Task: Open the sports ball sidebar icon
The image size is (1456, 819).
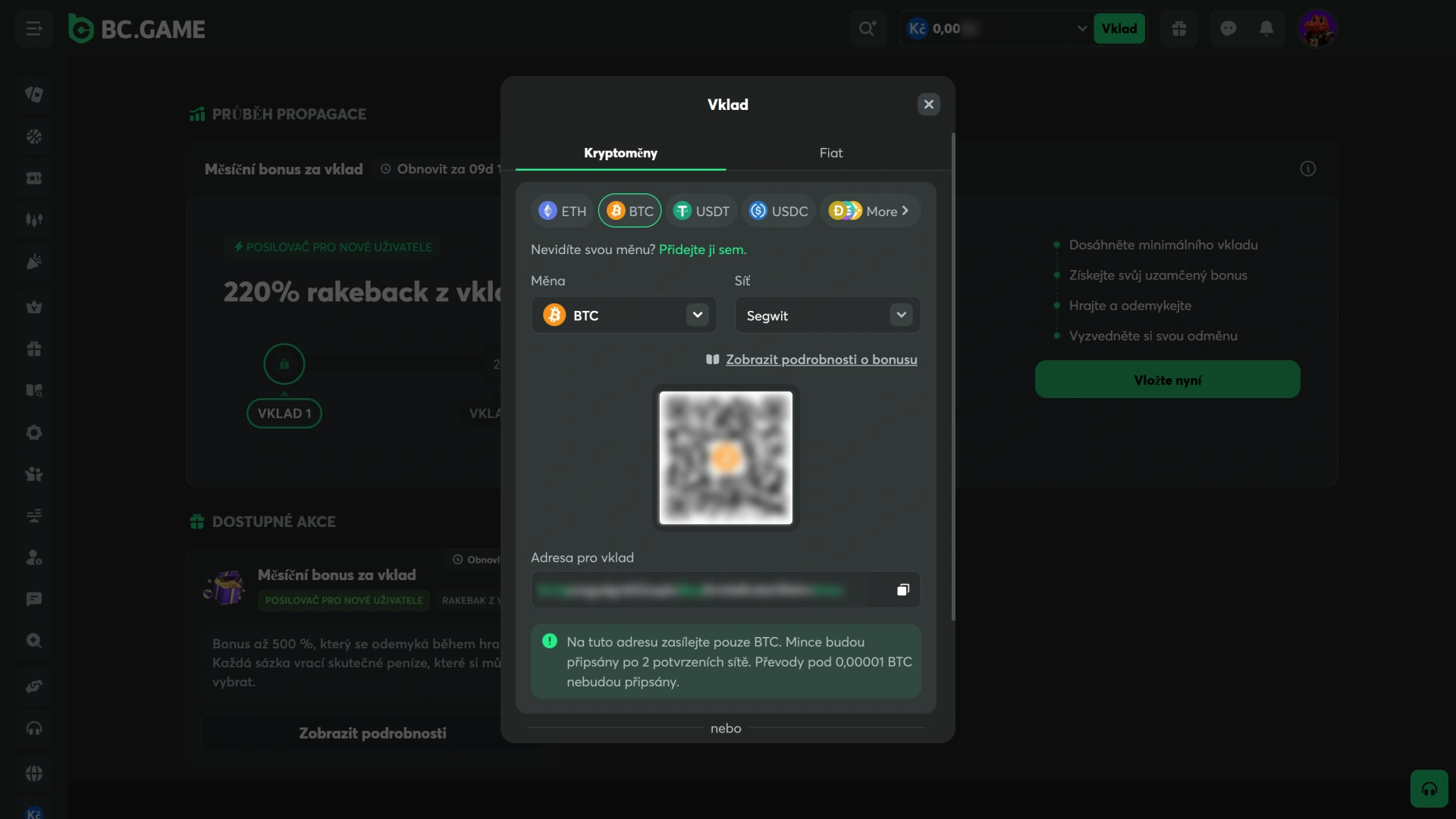Action: pyautogui.click(x=34, y=136)
